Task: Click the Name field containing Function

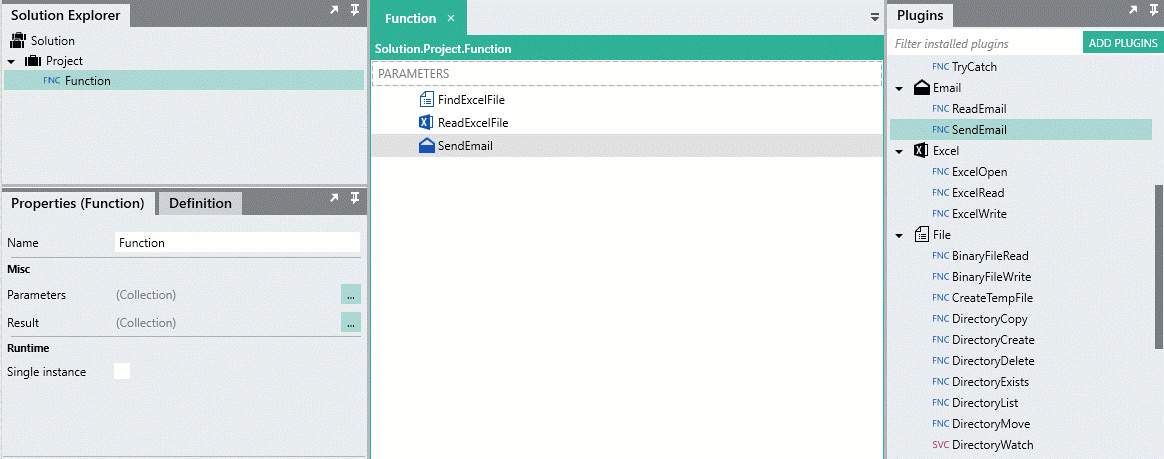Action: (238, 242)
